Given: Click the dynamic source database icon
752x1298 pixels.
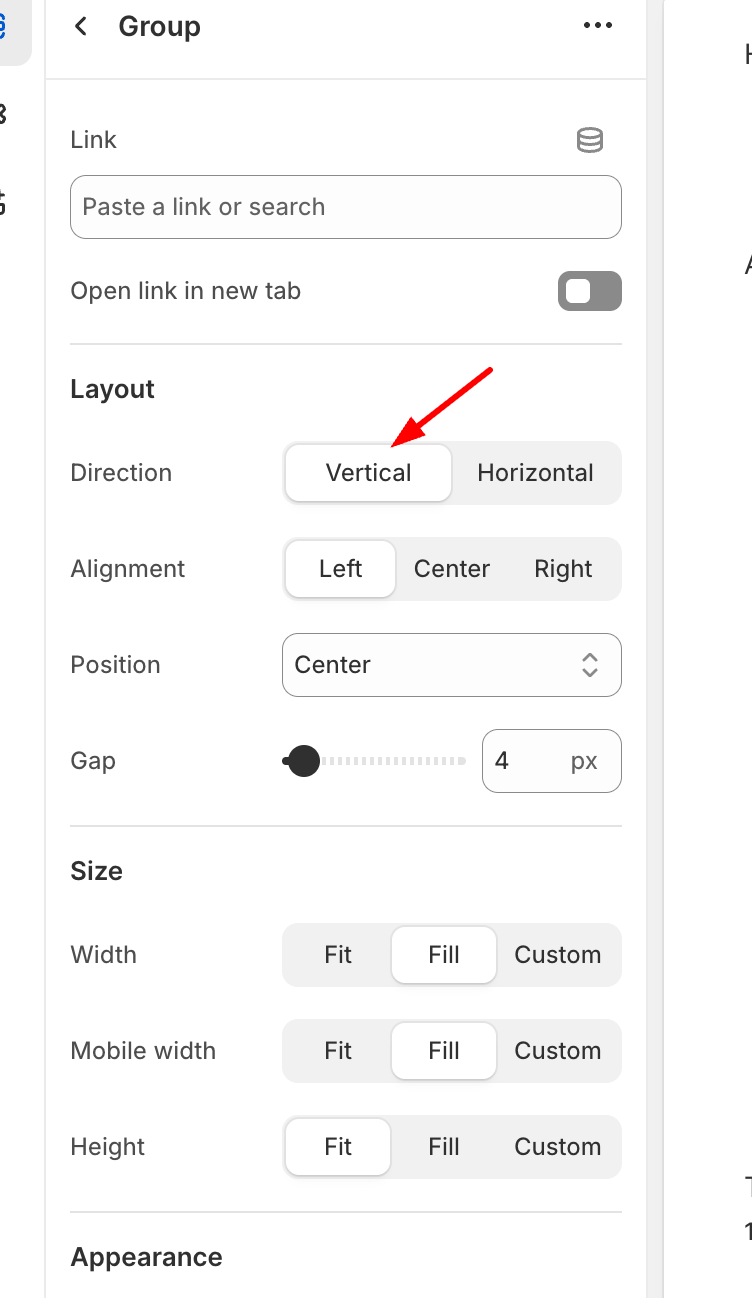Looking at the screenshot, I should click(590, 140).
